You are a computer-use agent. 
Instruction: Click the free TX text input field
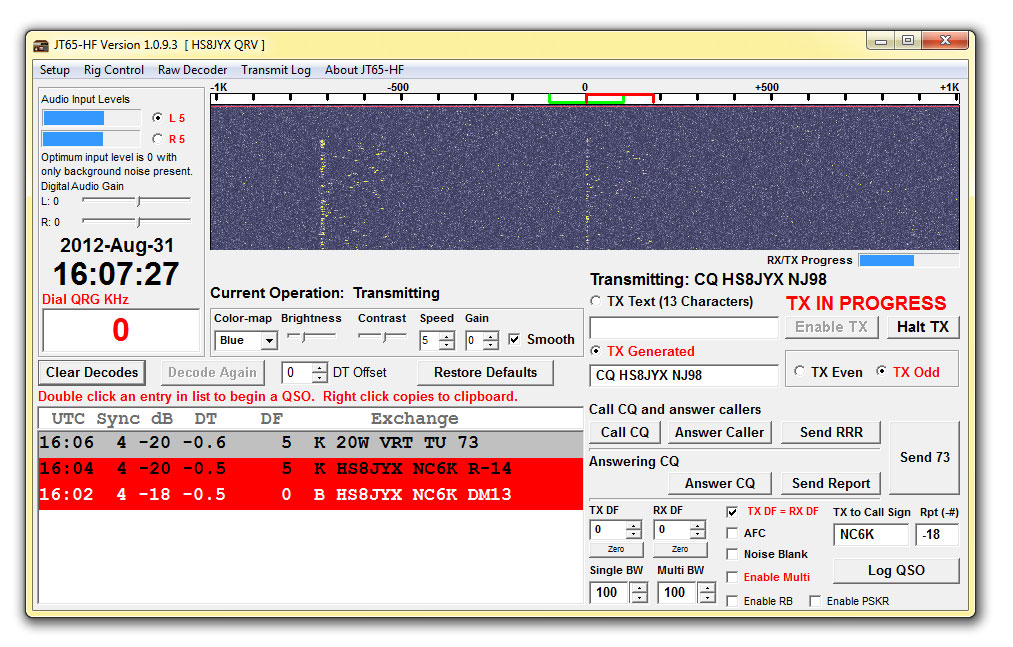[684, 328]
